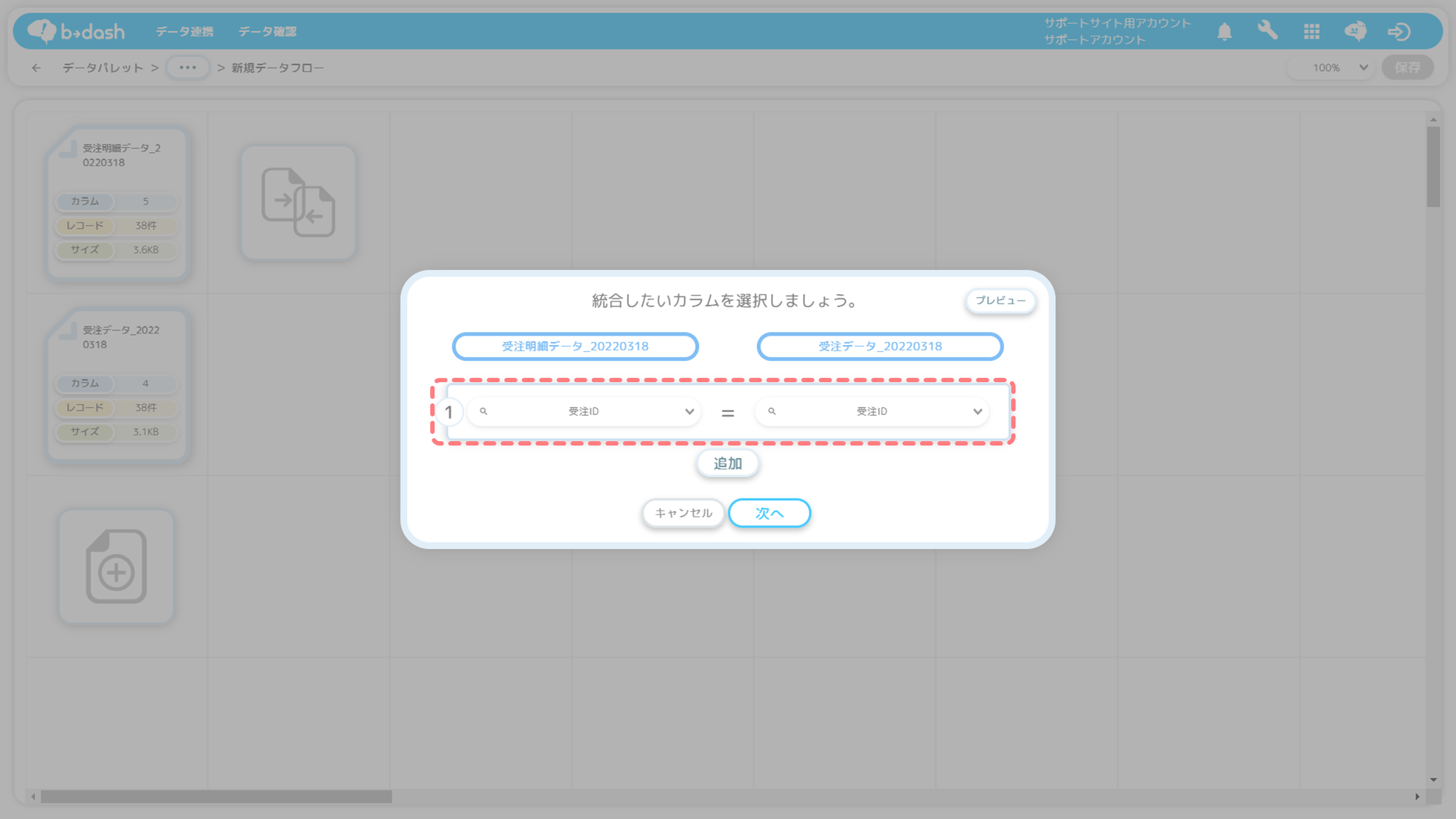Image resolution: width=1456 pixels, height=819 pixels.
Task: Click the scroll down arrow
Action: (x=1433, y=780)
